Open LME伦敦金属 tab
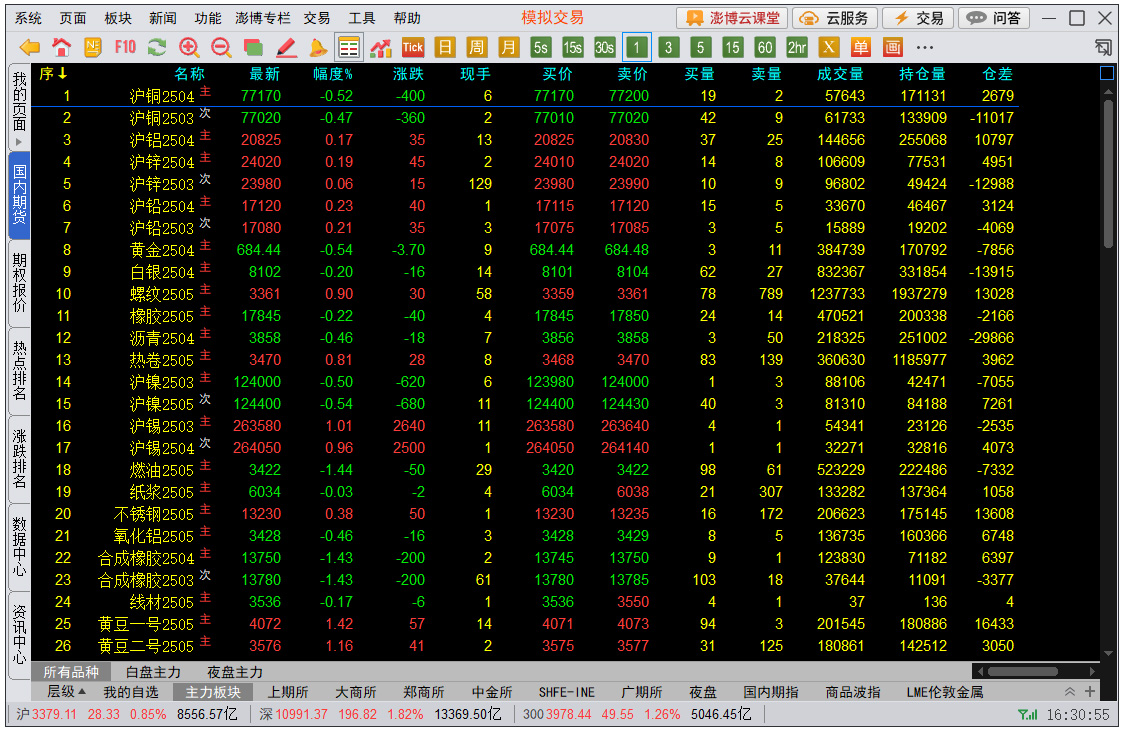Image resolution: width=1127 pixels, height=730 pixels. pyautogui.click(x=945, y=692)
